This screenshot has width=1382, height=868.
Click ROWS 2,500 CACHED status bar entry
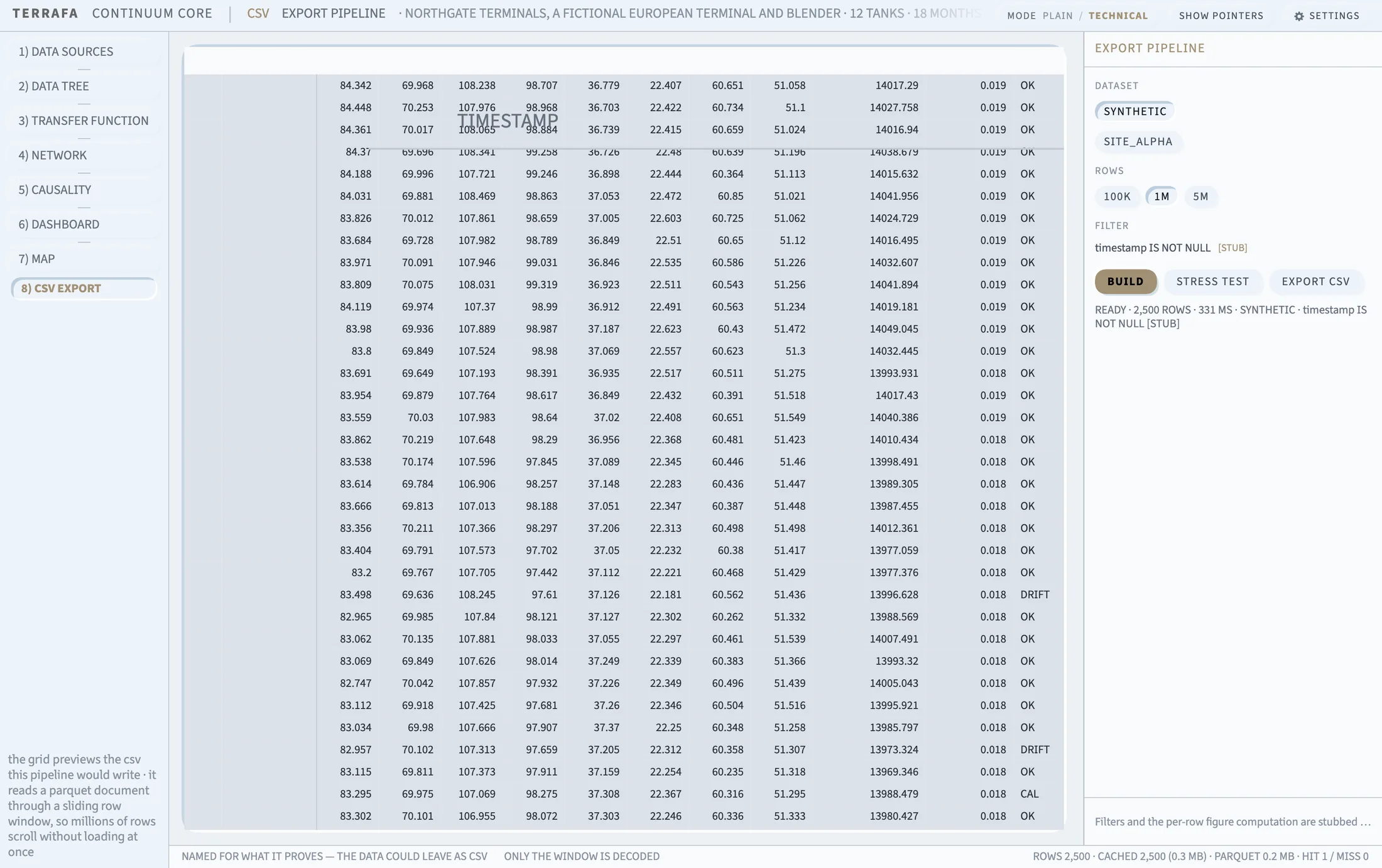point(1200,857)
